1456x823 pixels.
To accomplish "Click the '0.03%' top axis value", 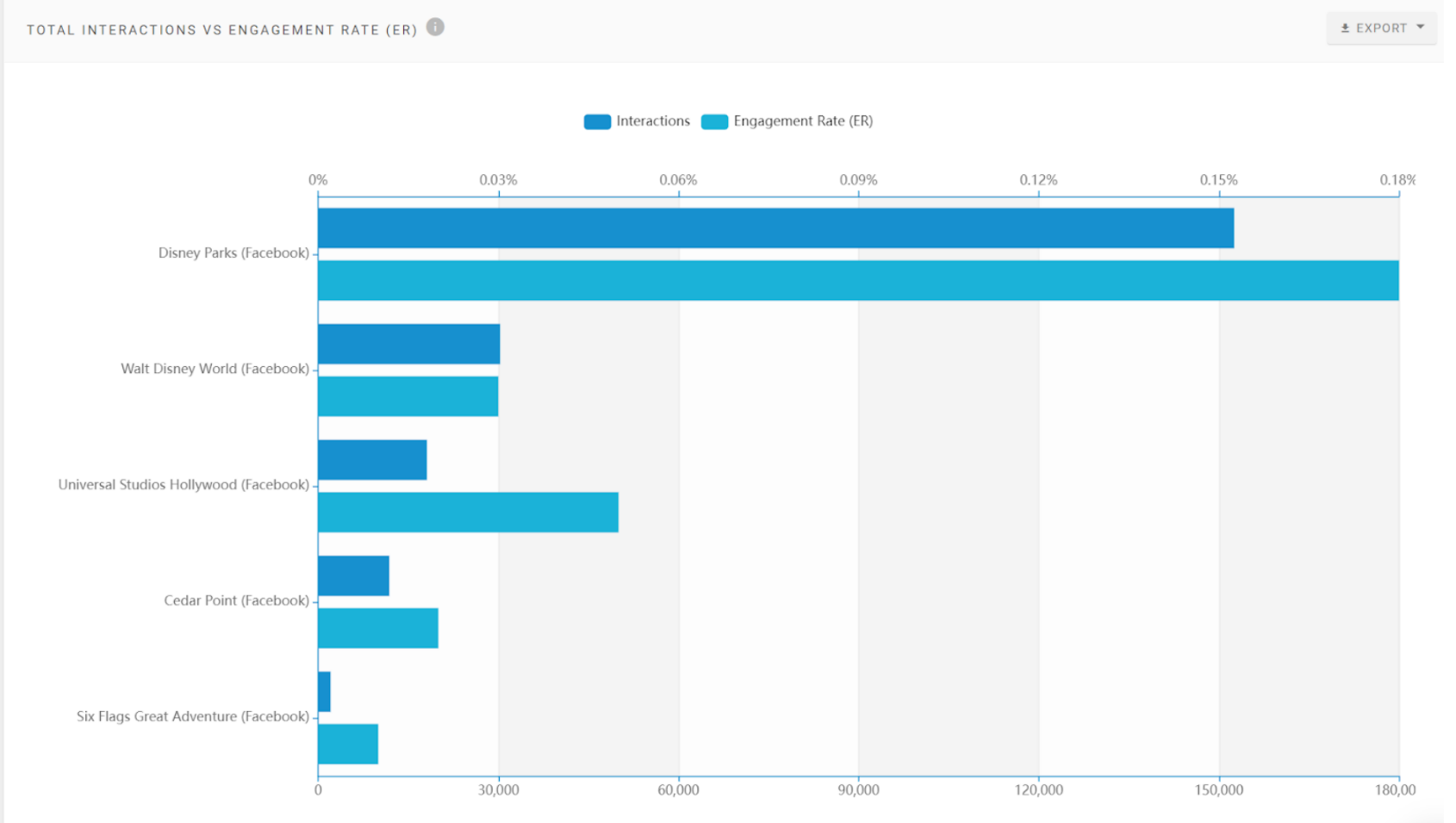I will (498, 180).
